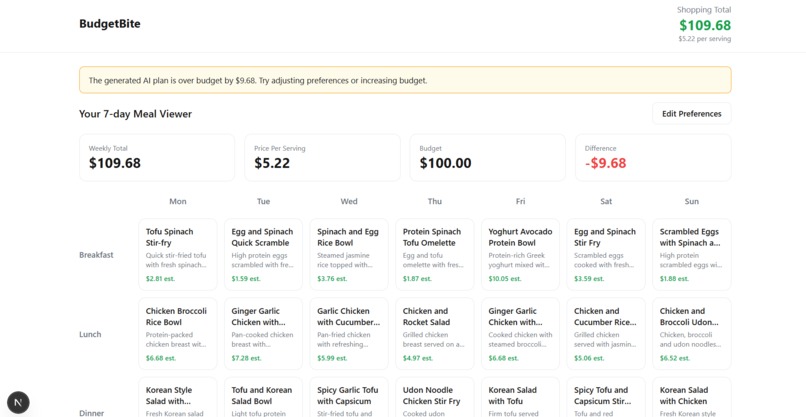
Task: Click '$5.22 per serving' header text
Action: point(704,39)
